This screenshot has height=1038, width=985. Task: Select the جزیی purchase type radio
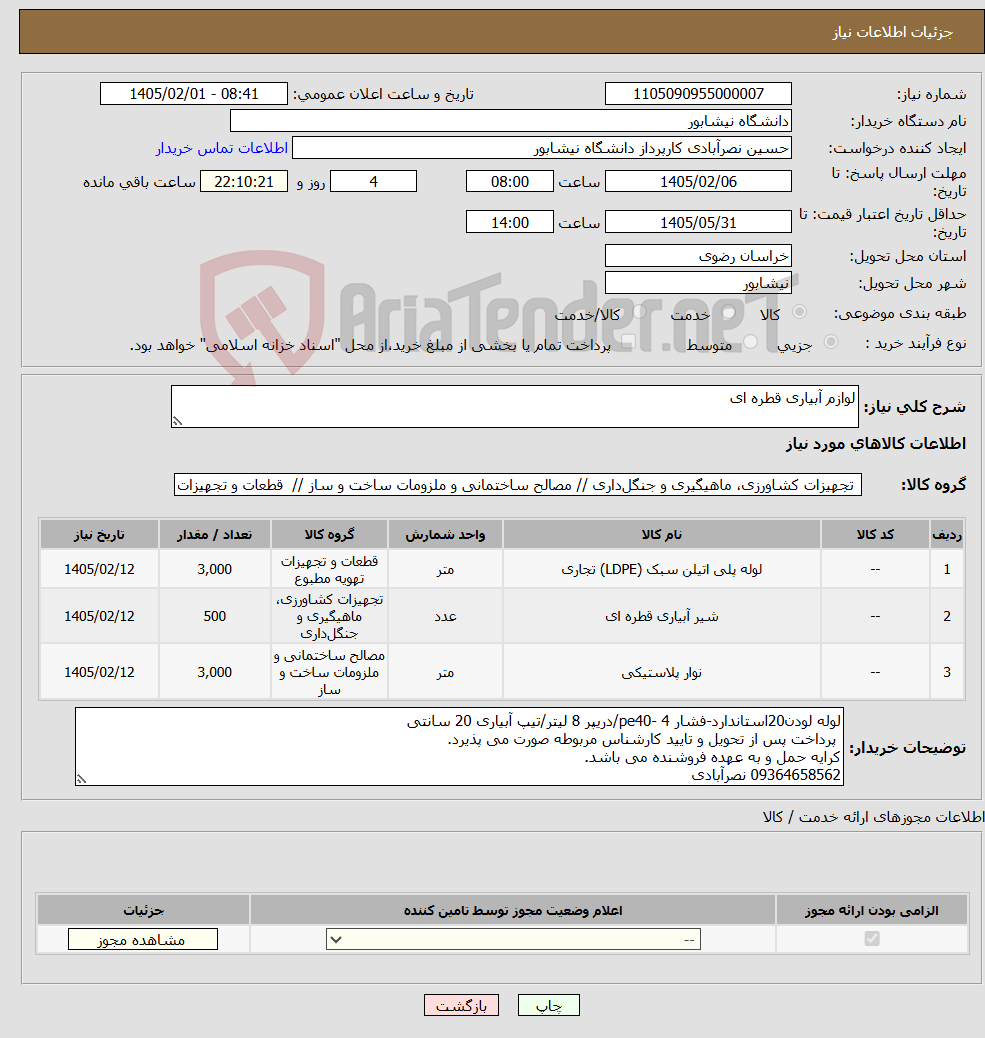(831, 342)
